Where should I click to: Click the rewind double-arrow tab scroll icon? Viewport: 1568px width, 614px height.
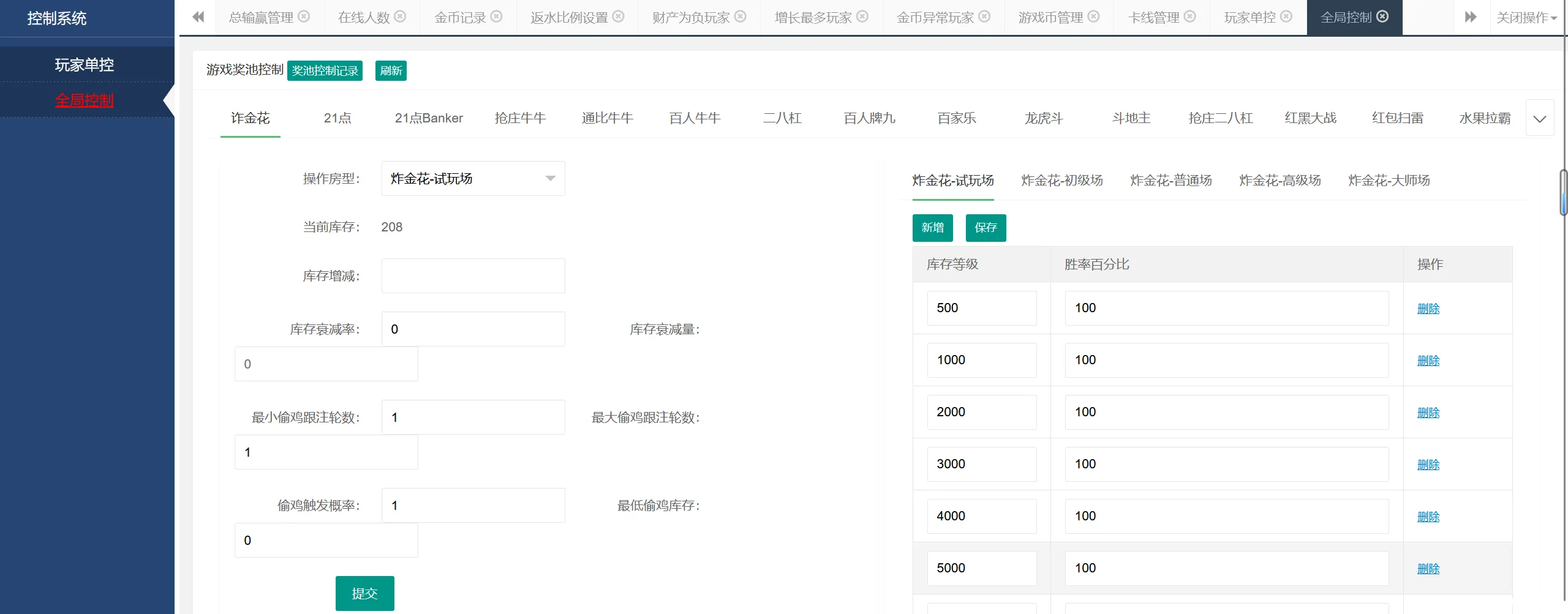tap(198, 17)
